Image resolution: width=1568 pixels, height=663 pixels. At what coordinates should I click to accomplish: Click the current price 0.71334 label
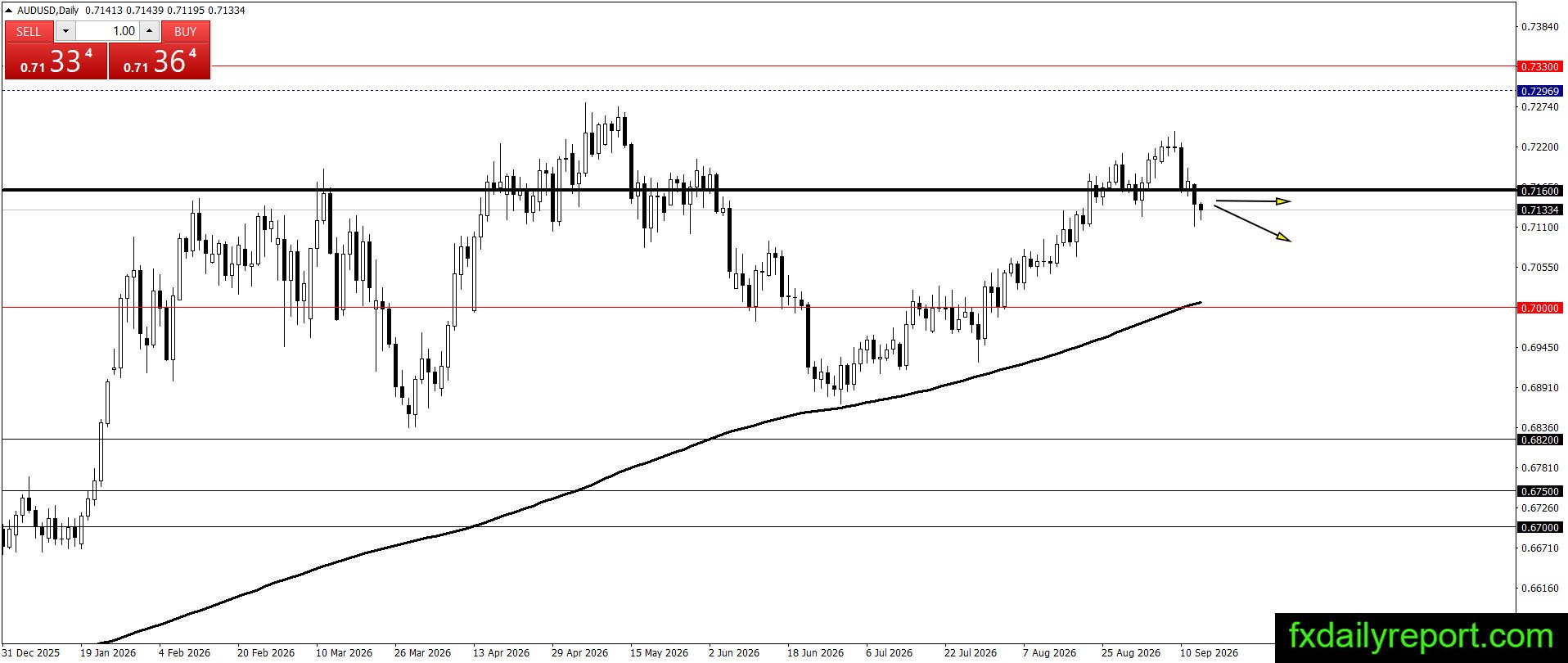tap(1539, 210)
